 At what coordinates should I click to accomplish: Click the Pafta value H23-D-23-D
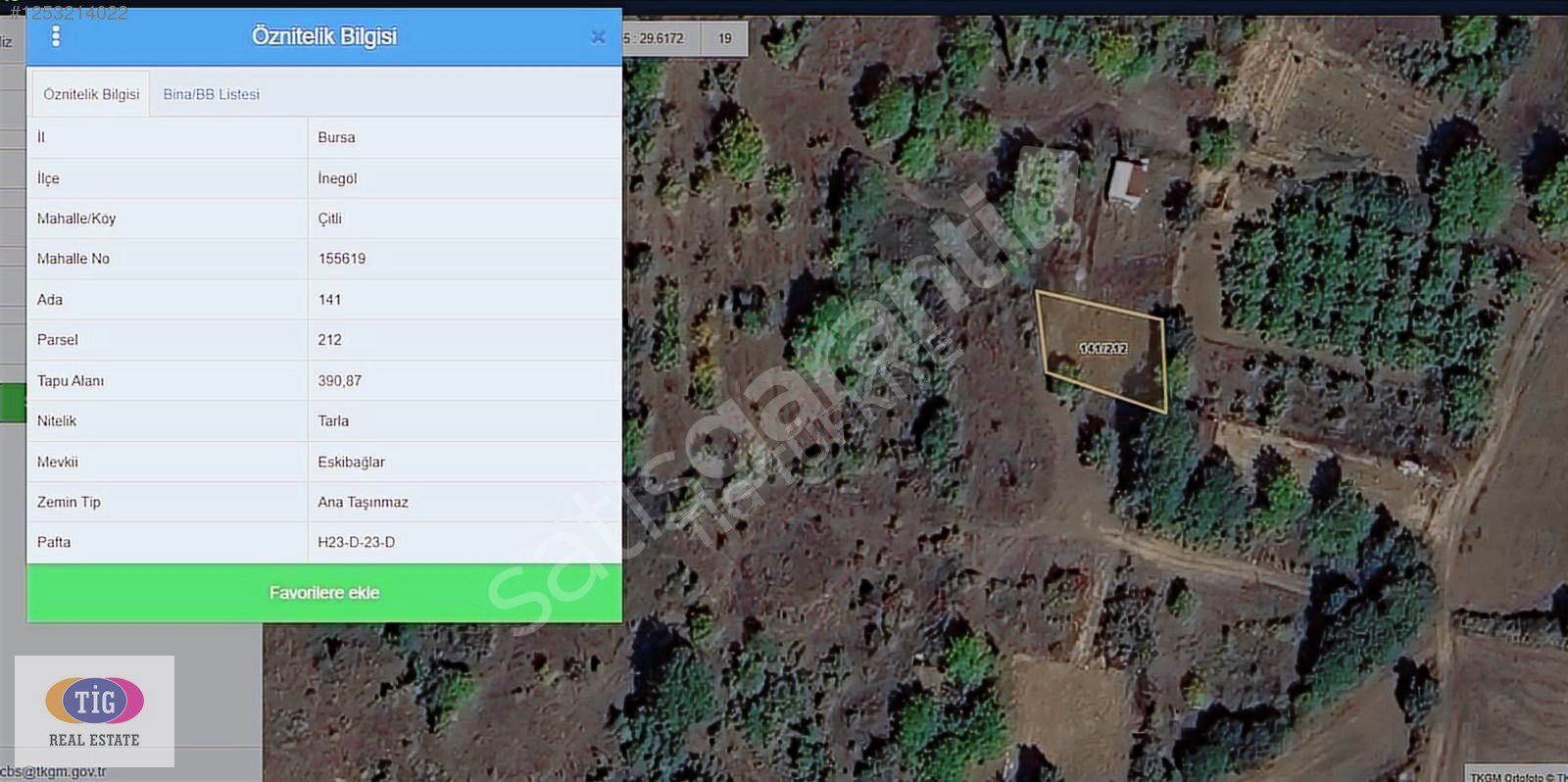[x=356, y=542]
